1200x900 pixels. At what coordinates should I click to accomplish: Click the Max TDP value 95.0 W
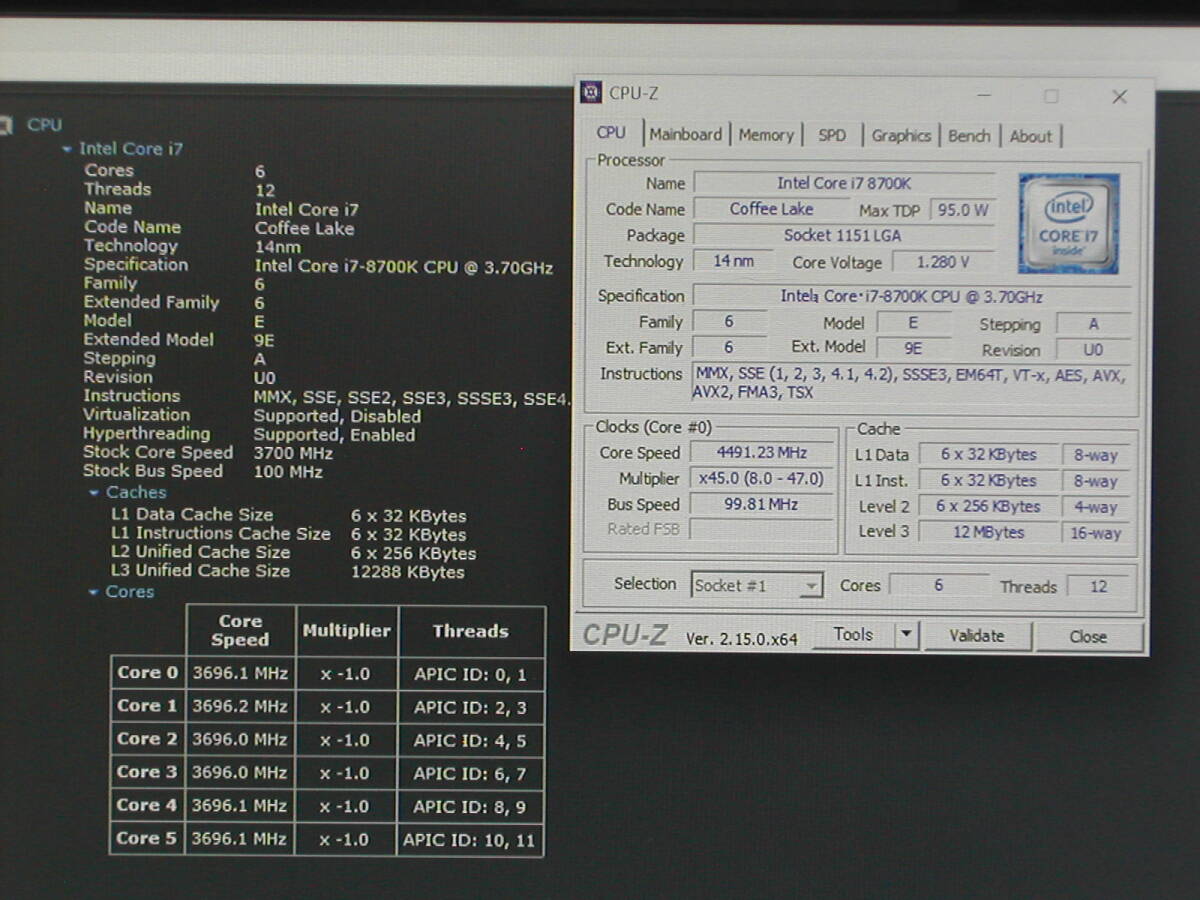pyautogui.click(x=961, y=210)
